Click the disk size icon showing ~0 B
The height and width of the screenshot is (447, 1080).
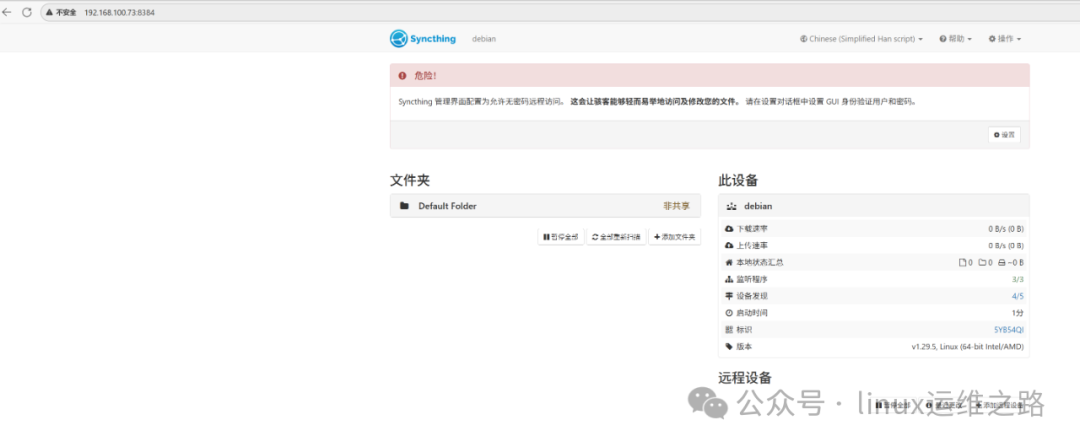click(x=1002, y=262)
